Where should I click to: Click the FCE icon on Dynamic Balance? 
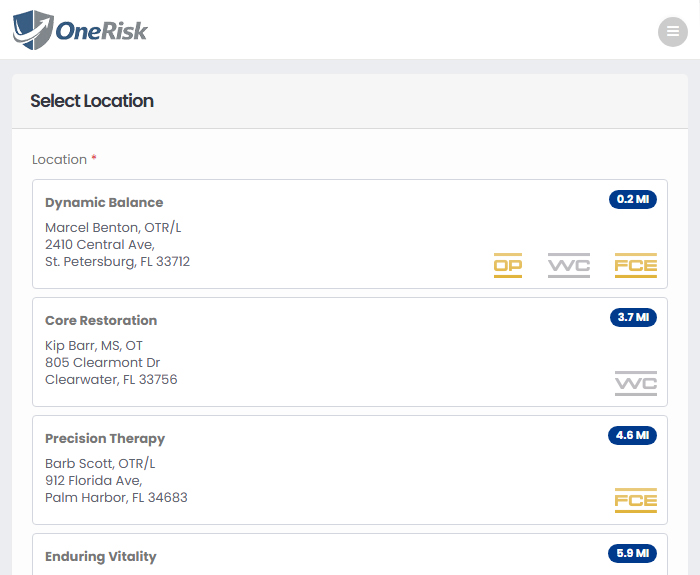[x=636, y=266]
